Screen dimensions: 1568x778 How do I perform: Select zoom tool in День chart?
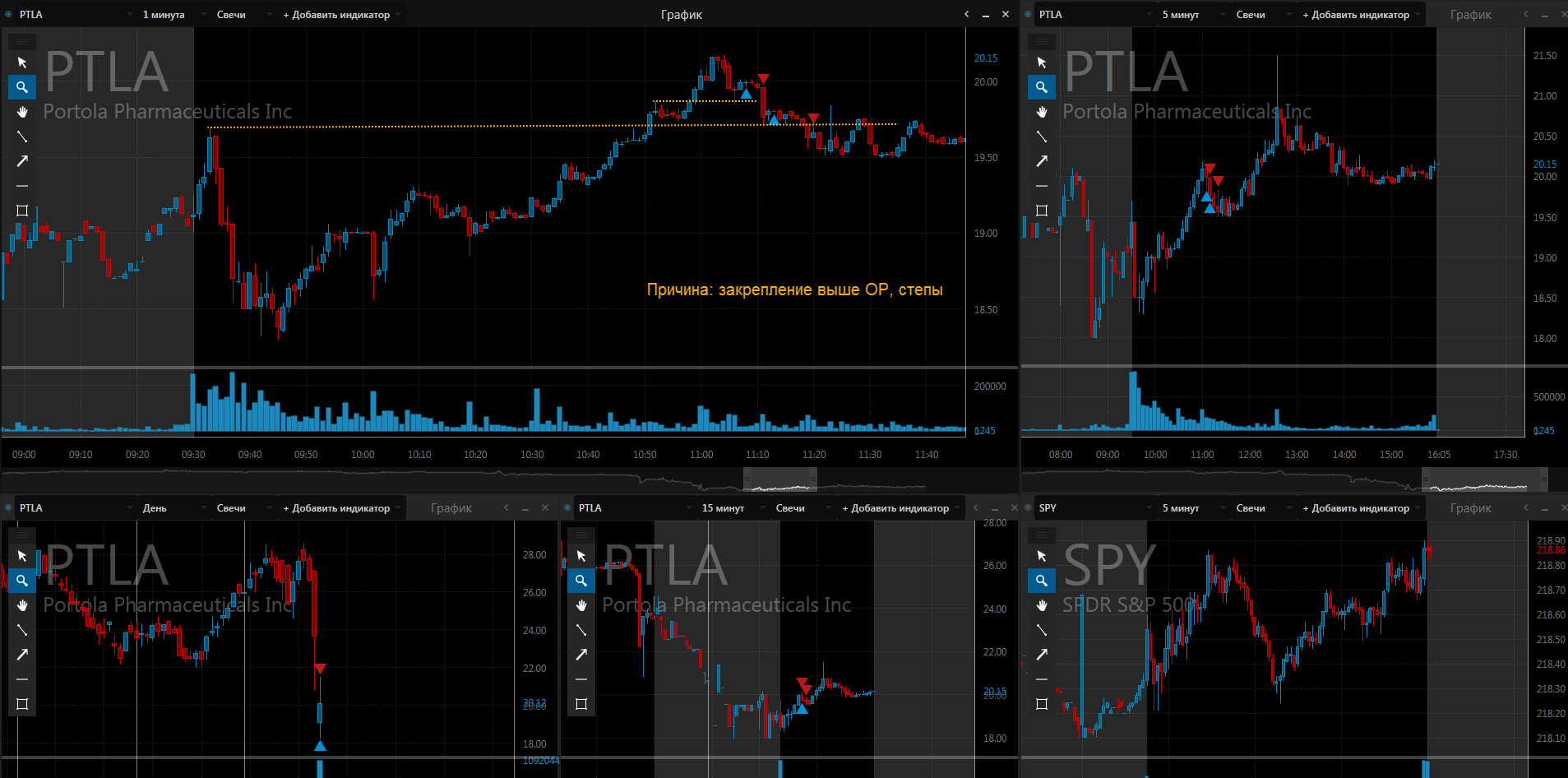[22, 581]
